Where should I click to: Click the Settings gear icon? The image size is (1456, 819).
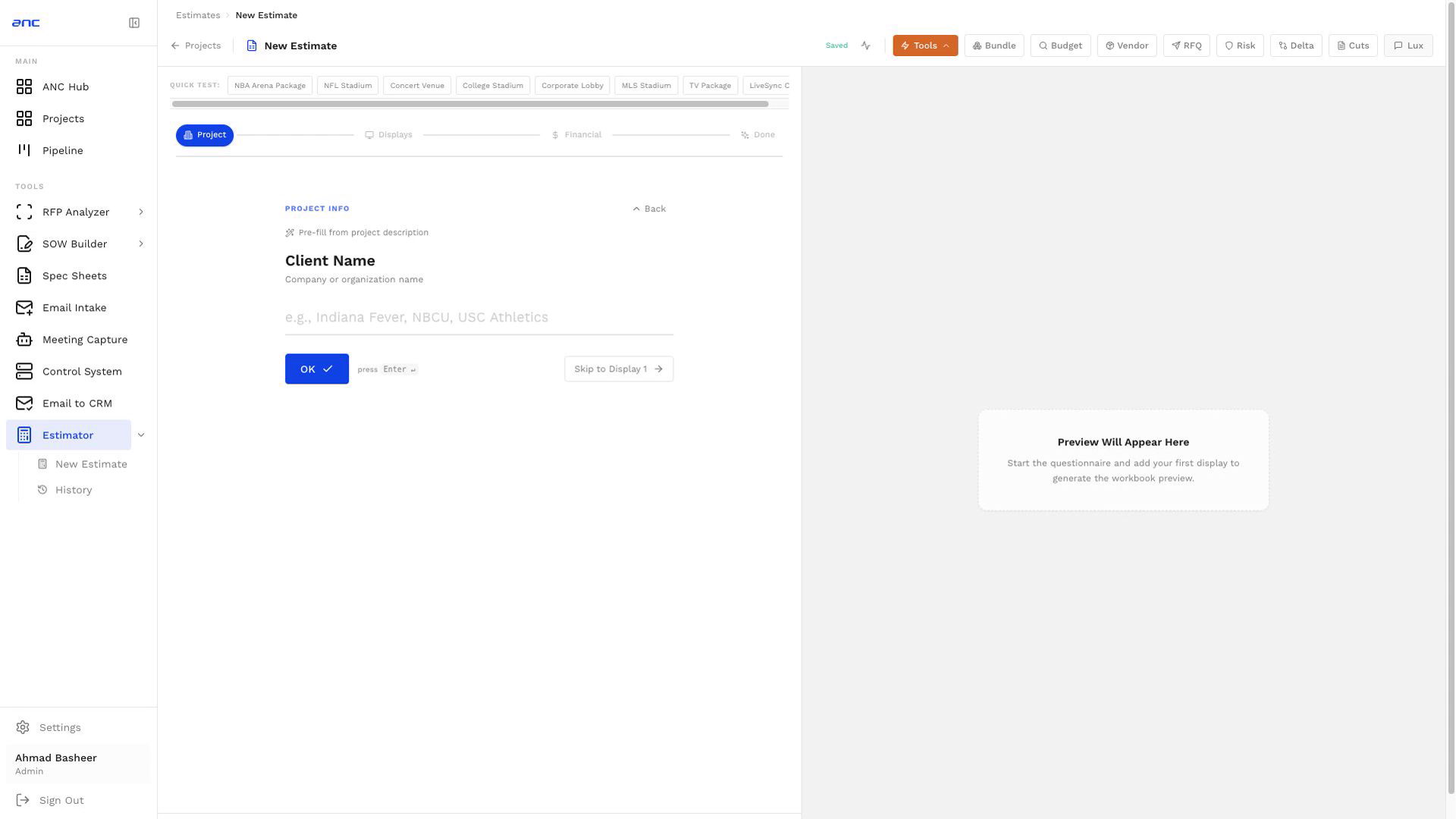(x=23, y=727)
